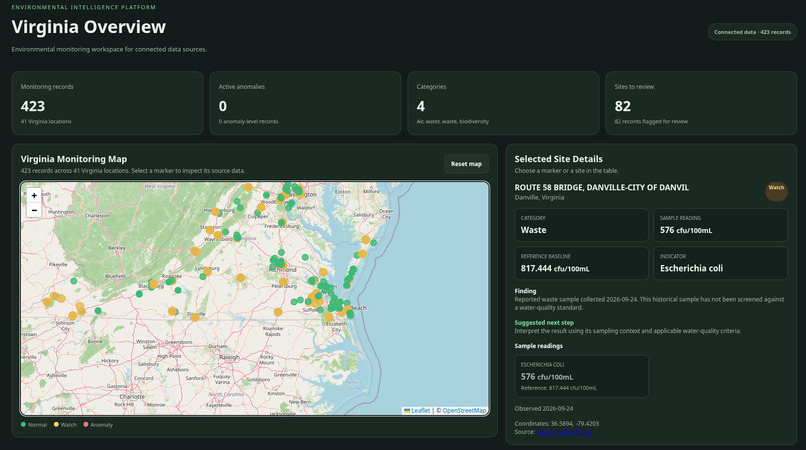Select yellow marker southwest of Waynesboro
Image resolution: width=806 pixels, height=450 pixels.
(x=195, y=251)
